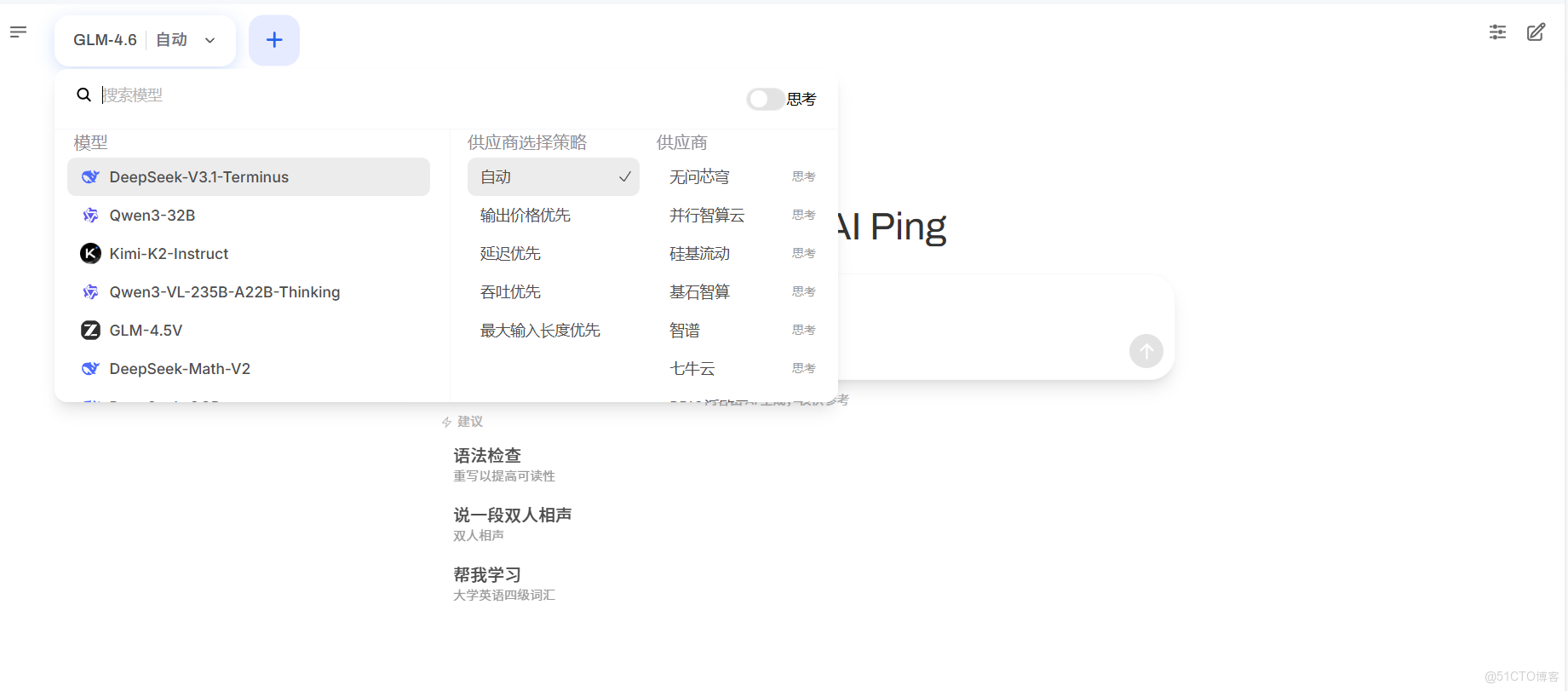Add a new model with plus button
1568x691 pixels.
coord(274,40)
